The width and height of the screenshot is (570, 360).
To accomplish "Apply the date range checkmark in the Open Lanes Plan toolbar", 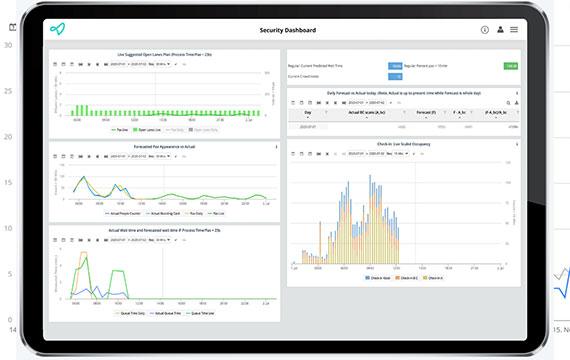I will 176,64.
